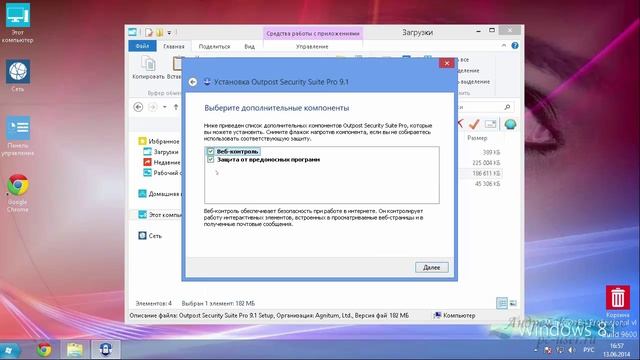This screenshot has width=640, height=360.
Task: Select the file sized 186 611 КБ
Action: 486,173
